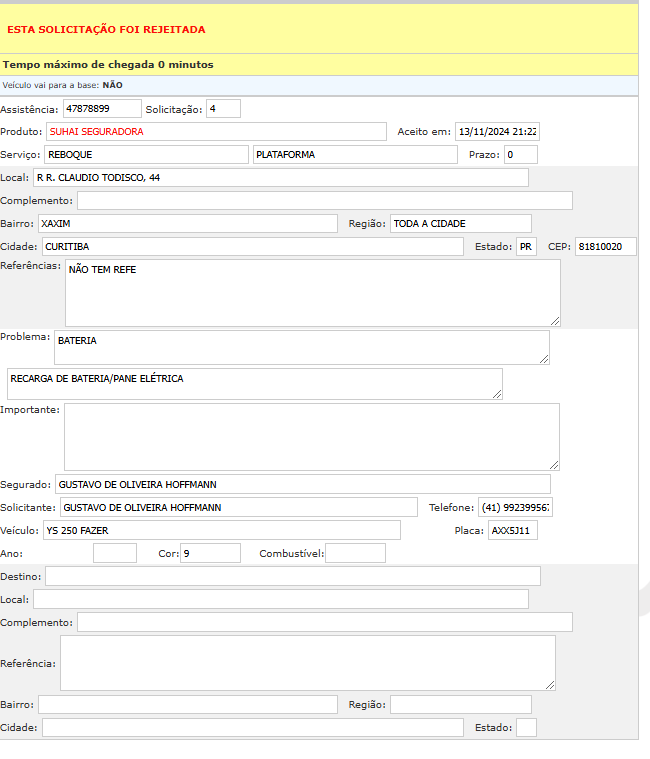
Task: Click the Assistência field showing 47878899
Action: [x=102, y=108]
